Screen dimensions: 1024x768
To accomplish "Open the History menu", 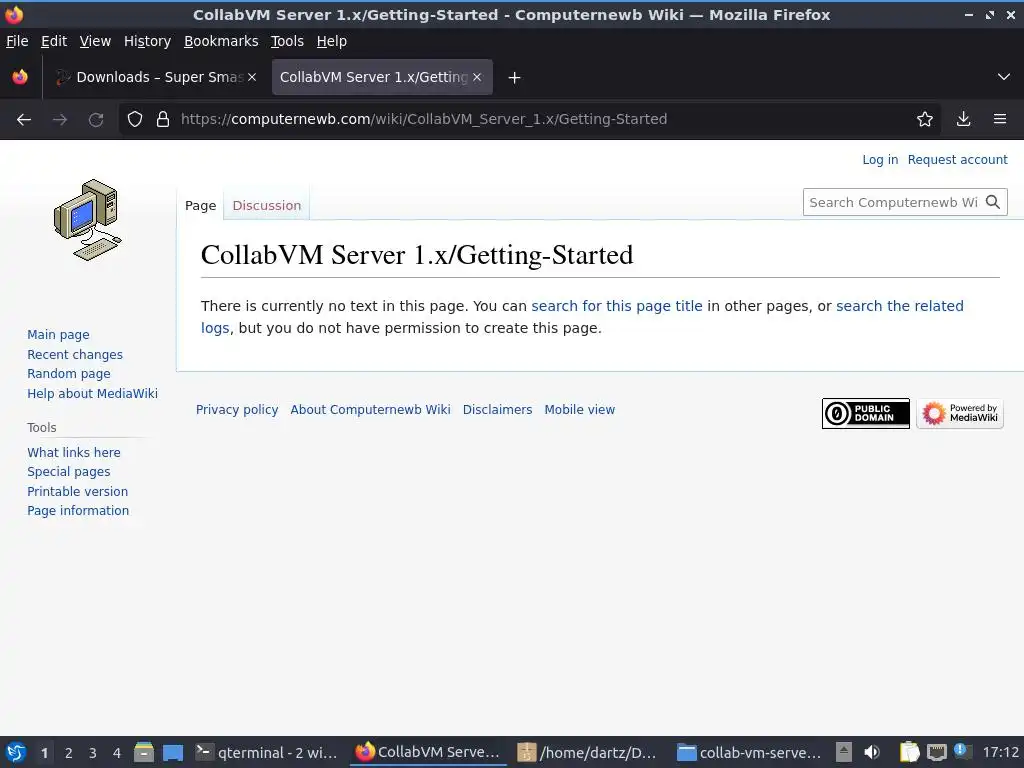I will click(x=147, y=41).
